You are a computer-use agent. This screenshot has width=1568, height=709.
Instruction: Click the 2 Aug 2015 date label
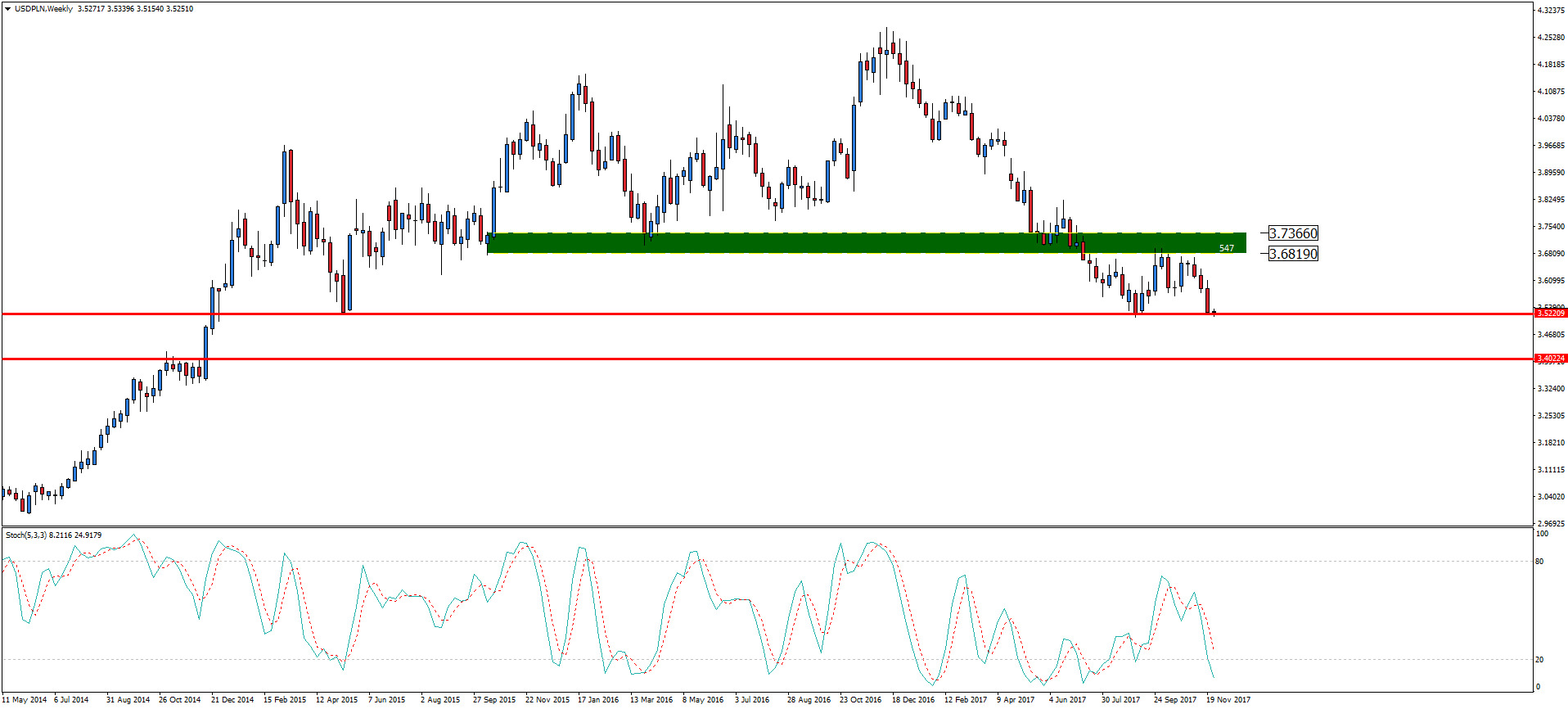[x=440, y=700]
